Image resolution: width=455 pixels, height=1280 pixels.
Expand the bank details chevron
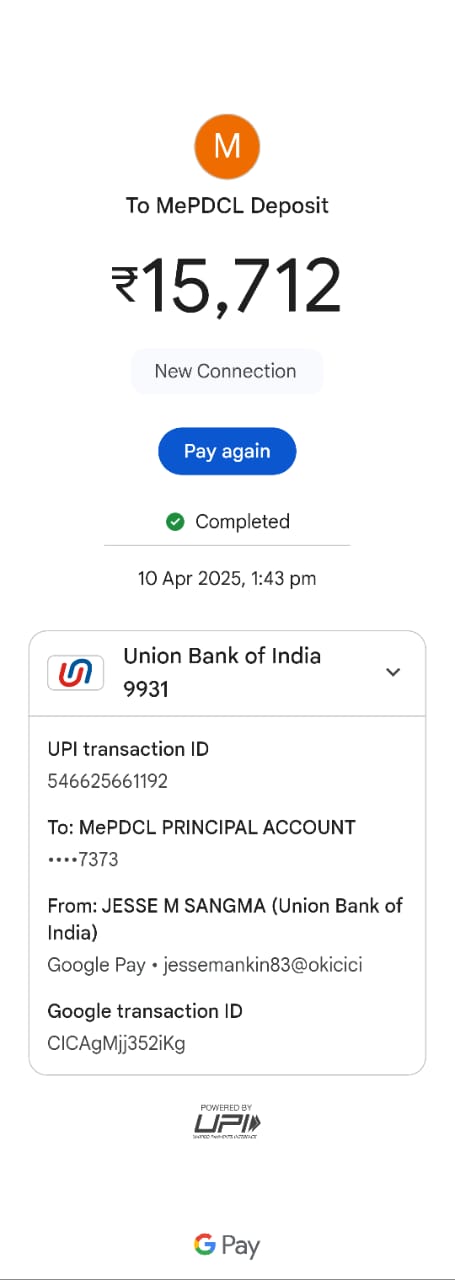click(x=393, y=672)
